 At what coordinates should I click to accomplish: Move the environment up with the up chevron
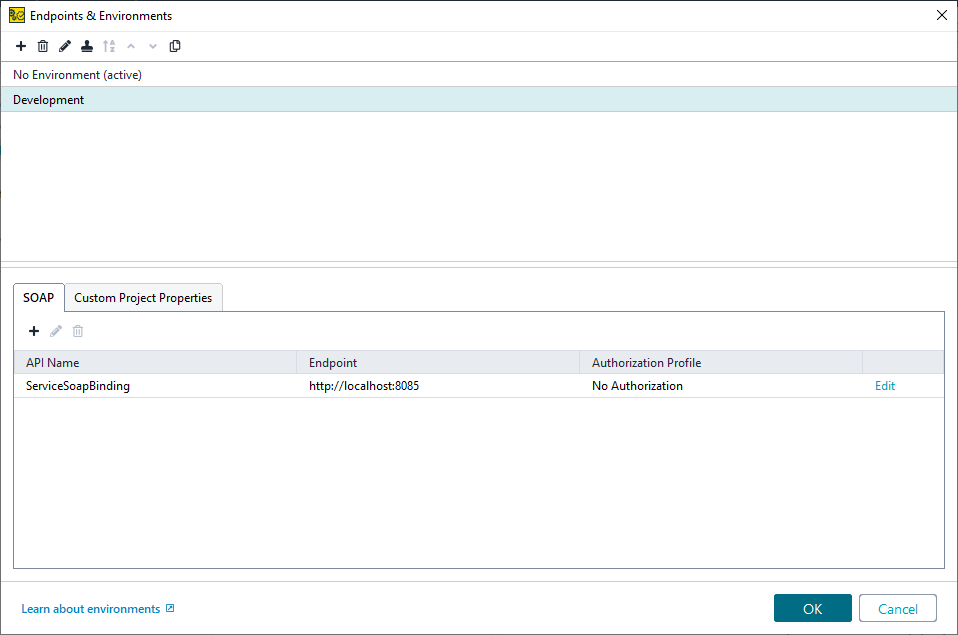131,46
